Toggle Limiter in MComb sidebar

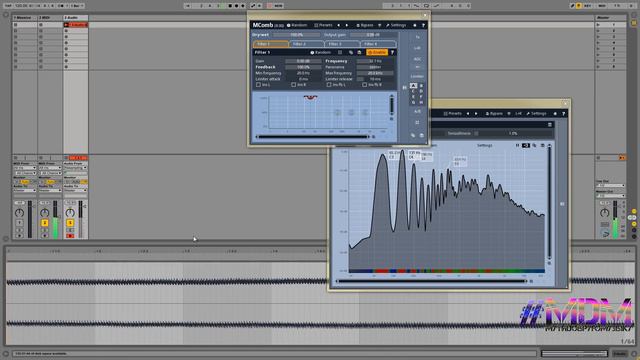(417, 76)
